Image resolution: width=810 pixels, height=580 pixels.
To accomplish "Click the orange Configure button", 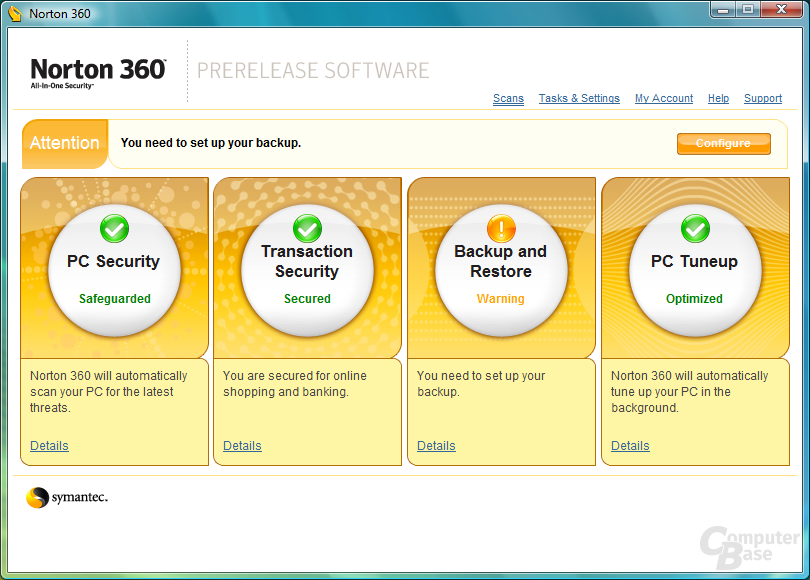I will click(x=724, y=144).
